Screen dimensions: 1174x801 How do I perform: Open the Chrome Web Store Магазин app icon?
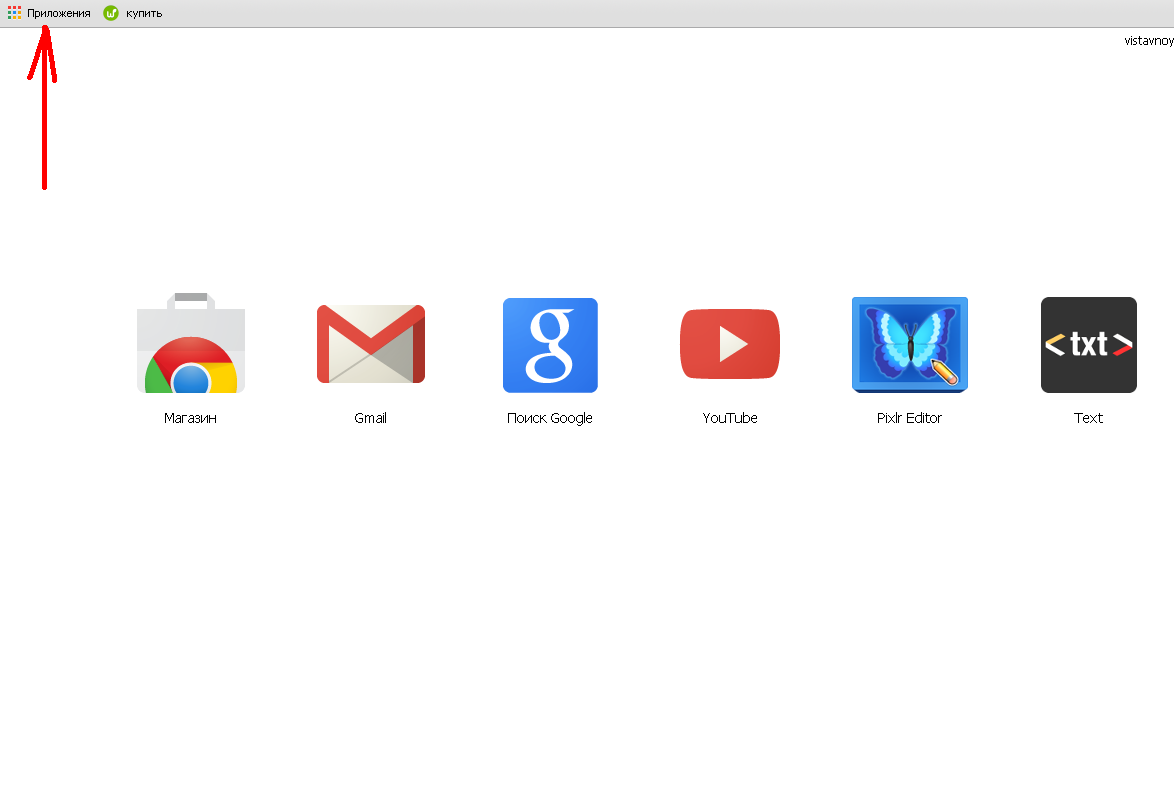191,343
